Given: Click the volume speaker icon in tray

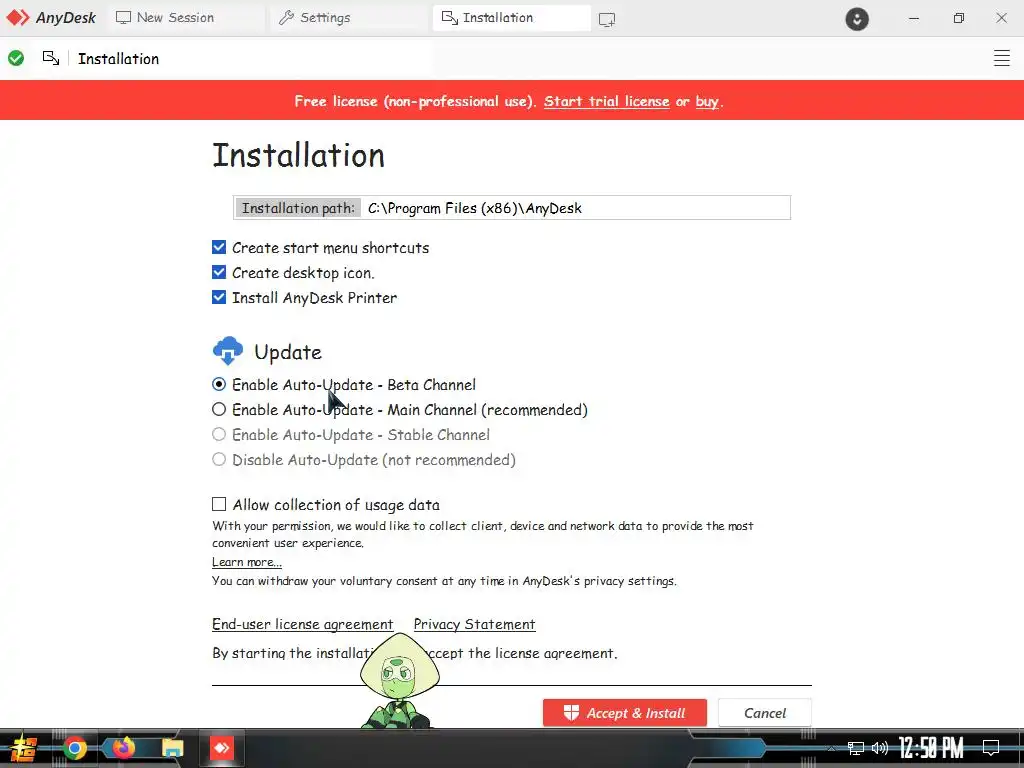Looking at the screenshot, I should coord(880,748).
